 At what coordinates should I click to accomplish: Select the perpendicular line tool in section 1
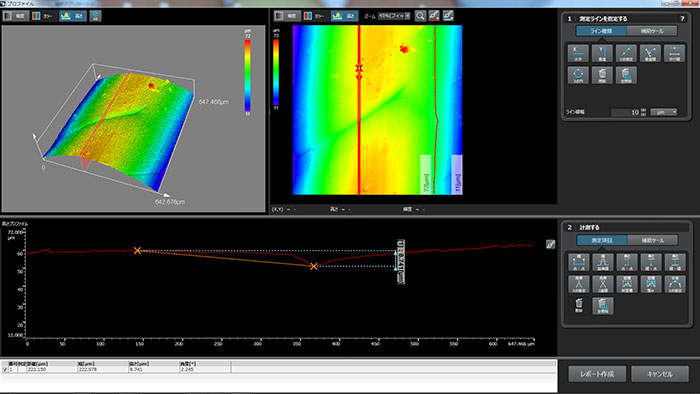click(650, 53)
